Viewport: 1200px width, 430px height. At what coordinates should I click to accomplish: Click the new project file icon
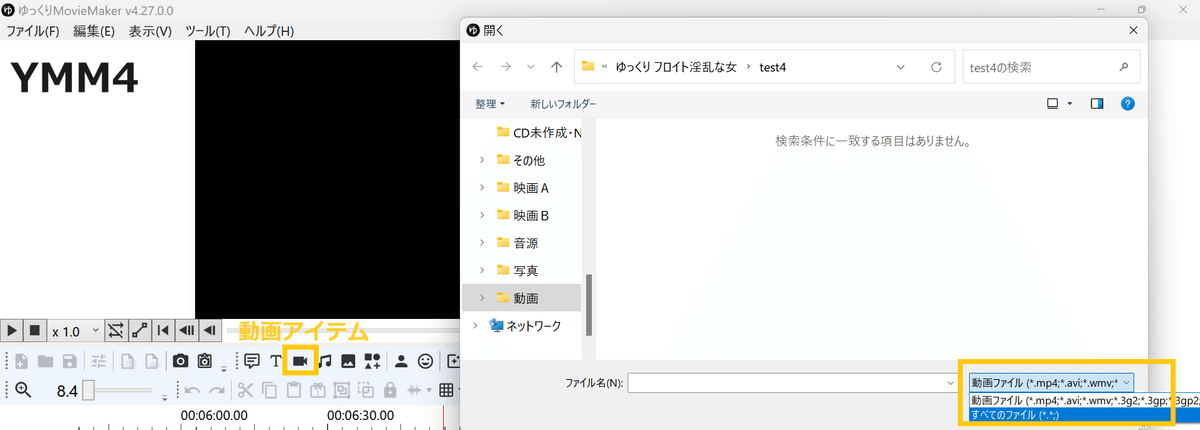click(21, 361)
